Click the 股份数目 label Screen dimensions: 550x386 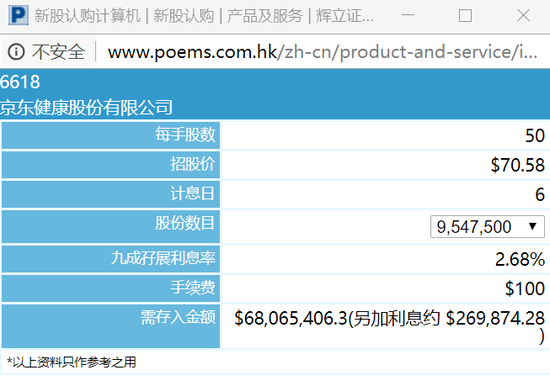coord(185,223)
